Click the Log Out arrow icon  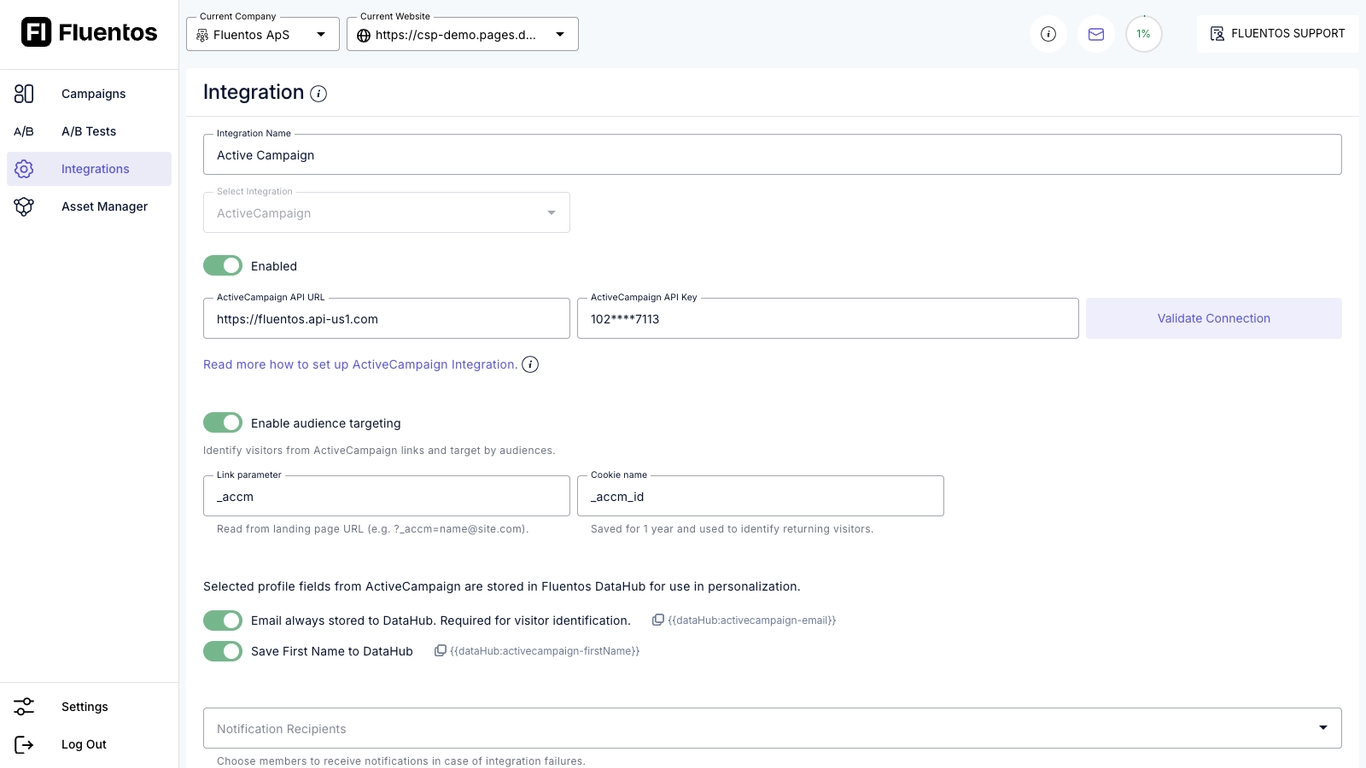(24, 744)
